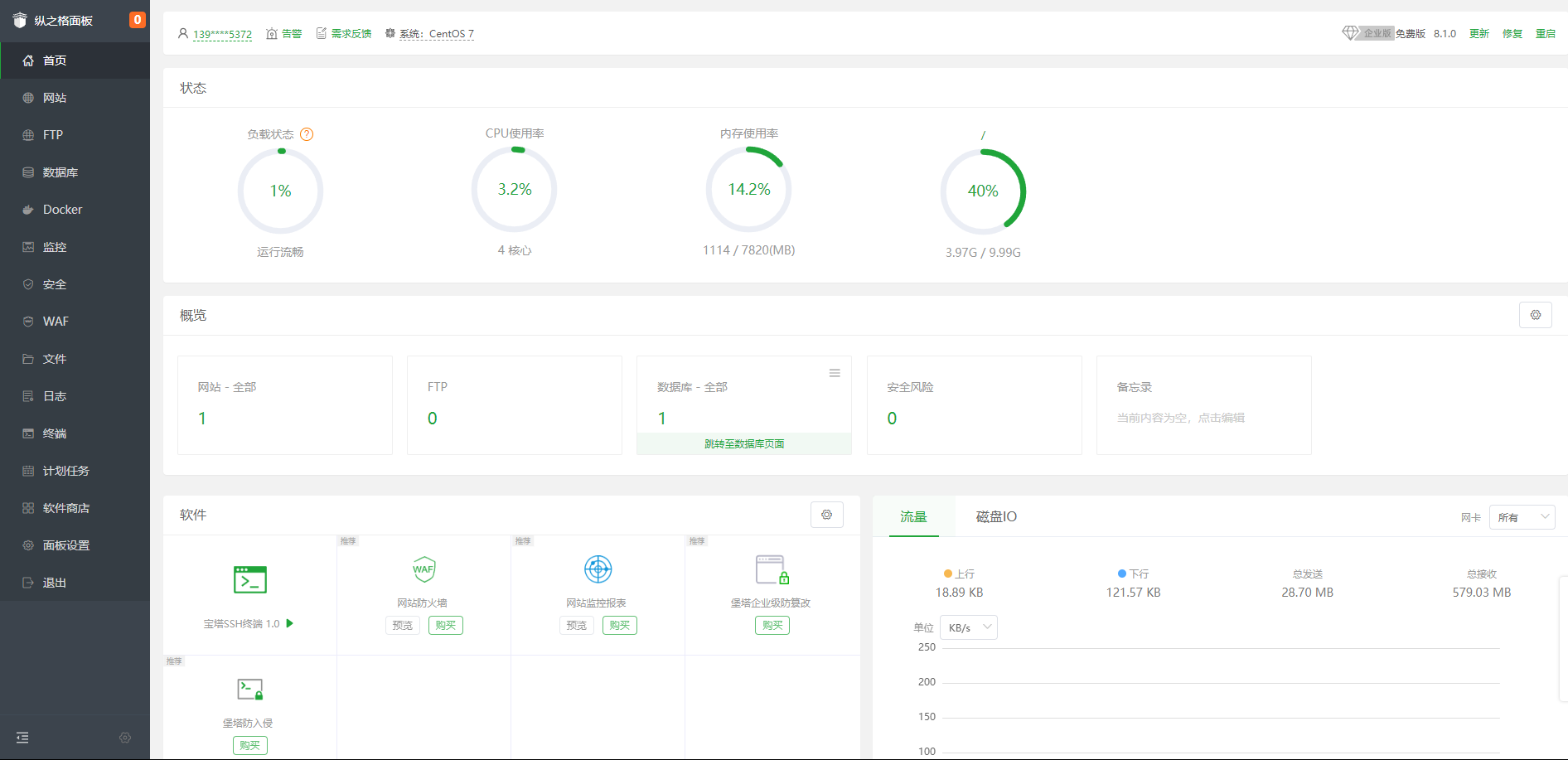Screen dimensions: 1568x760
Task: Click the 下行 legend item
Action: pos(1134,574)
